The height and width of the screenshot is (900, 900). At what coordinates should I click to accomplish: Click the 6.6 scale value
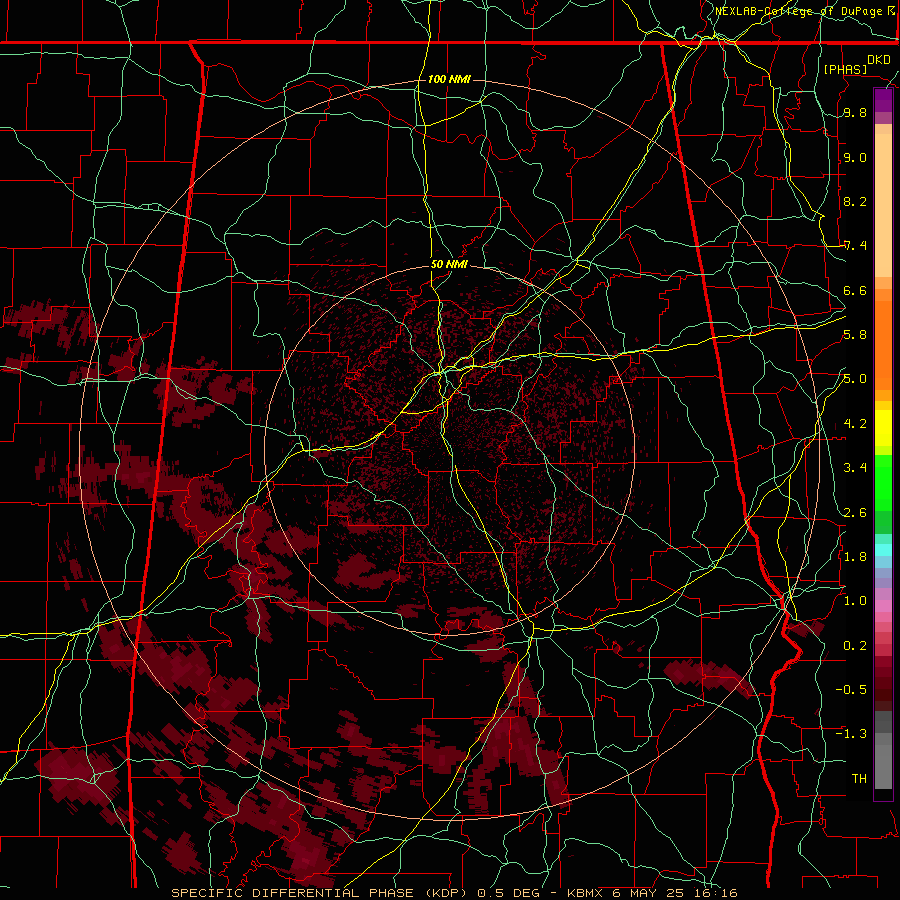point(855,290)
